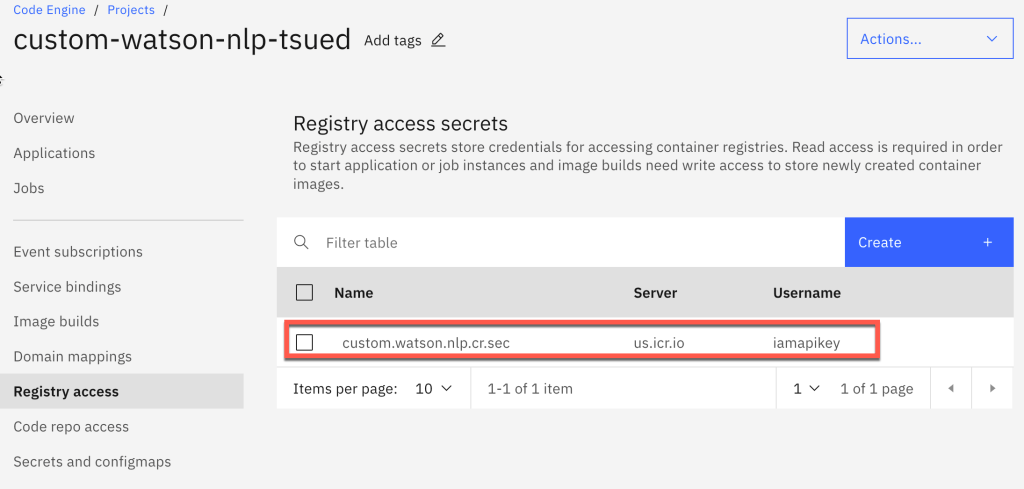Click the magnifier search icon in filter bar
The image size is (1024, 489).
(301, 242)
